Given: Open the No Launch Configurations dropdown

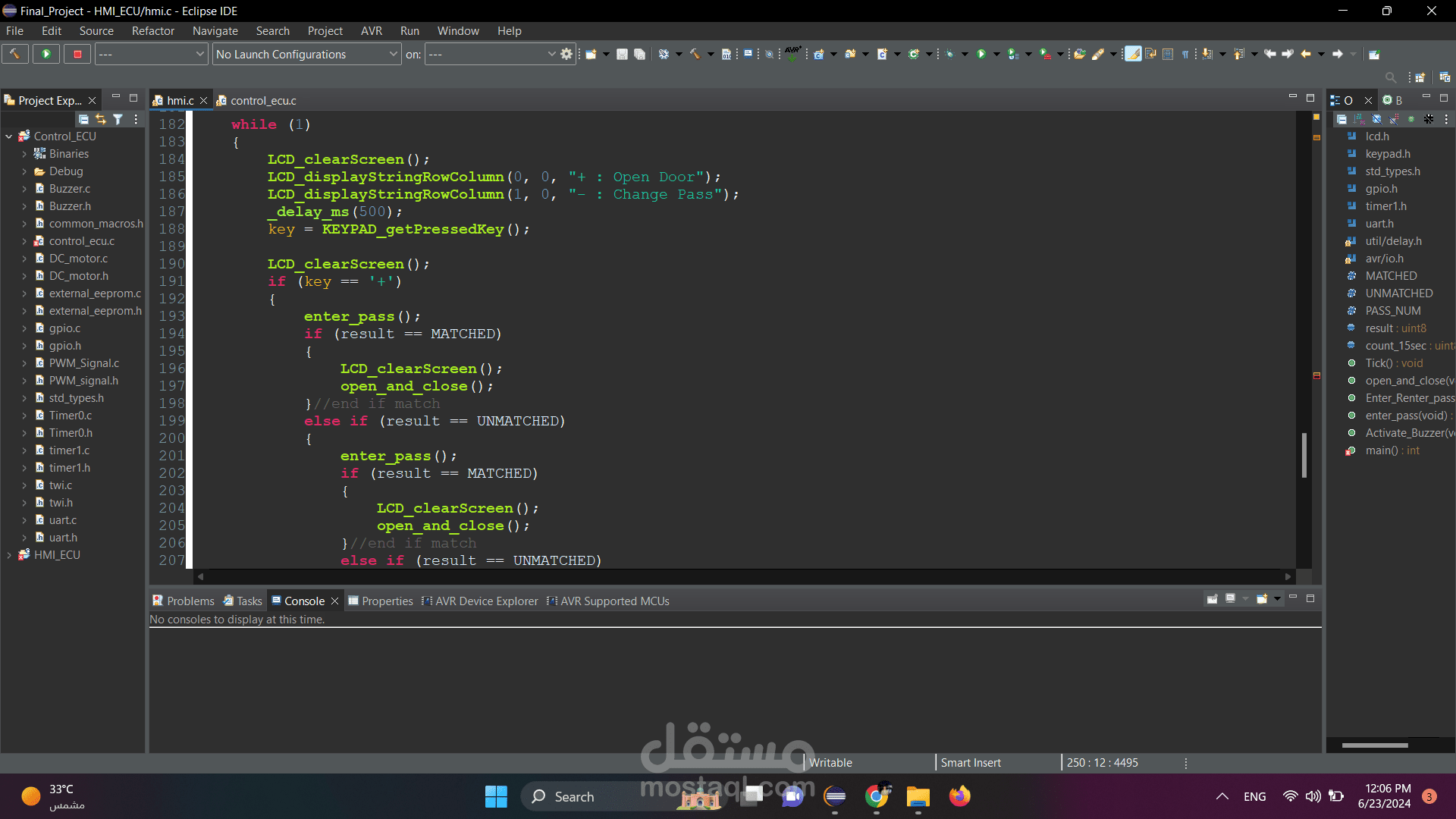Looking at the screenshot, I should [306, 54].
